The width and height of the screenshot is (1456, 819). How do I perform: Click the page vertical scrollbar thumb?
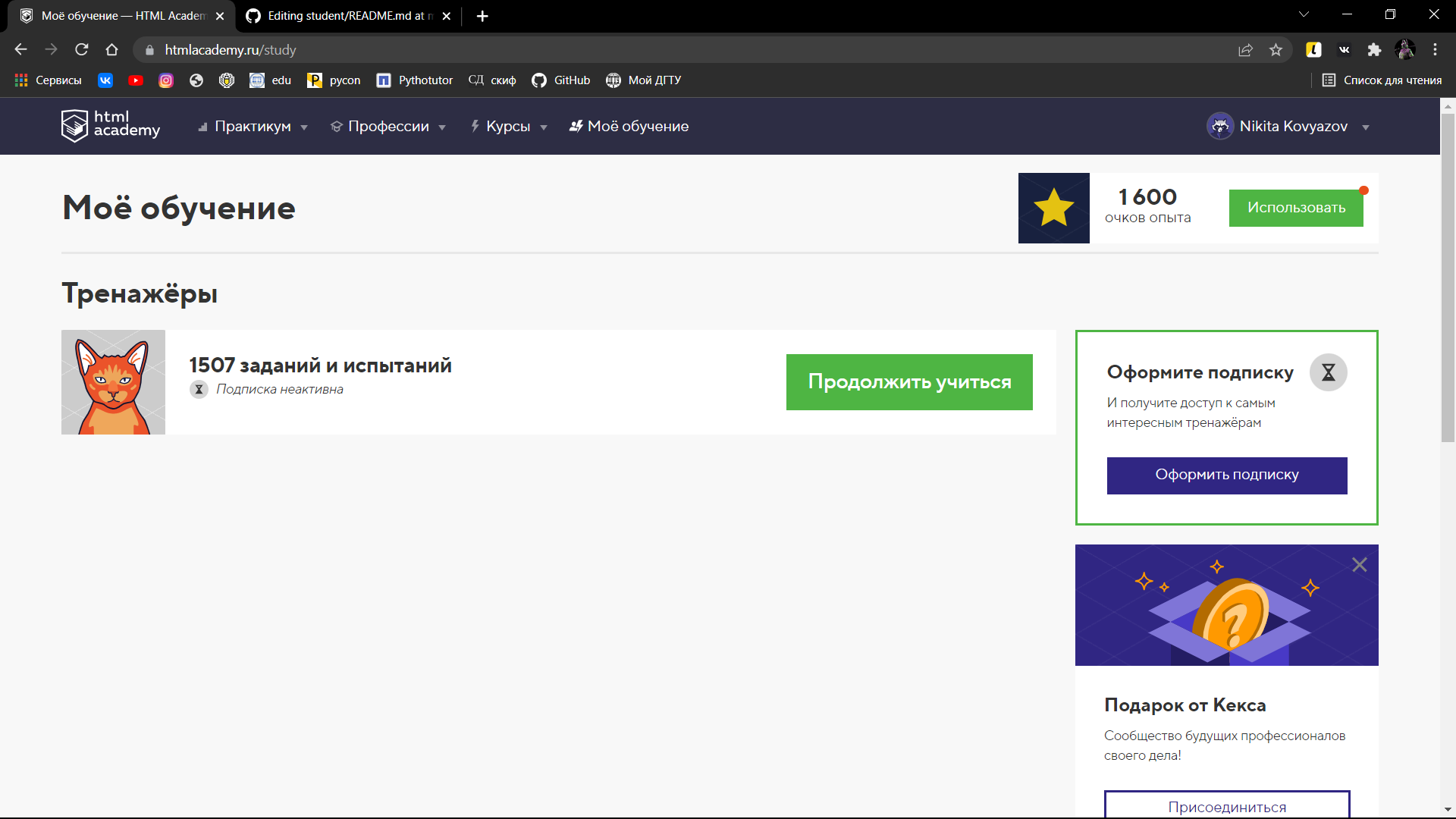(x=1448, y=278)
